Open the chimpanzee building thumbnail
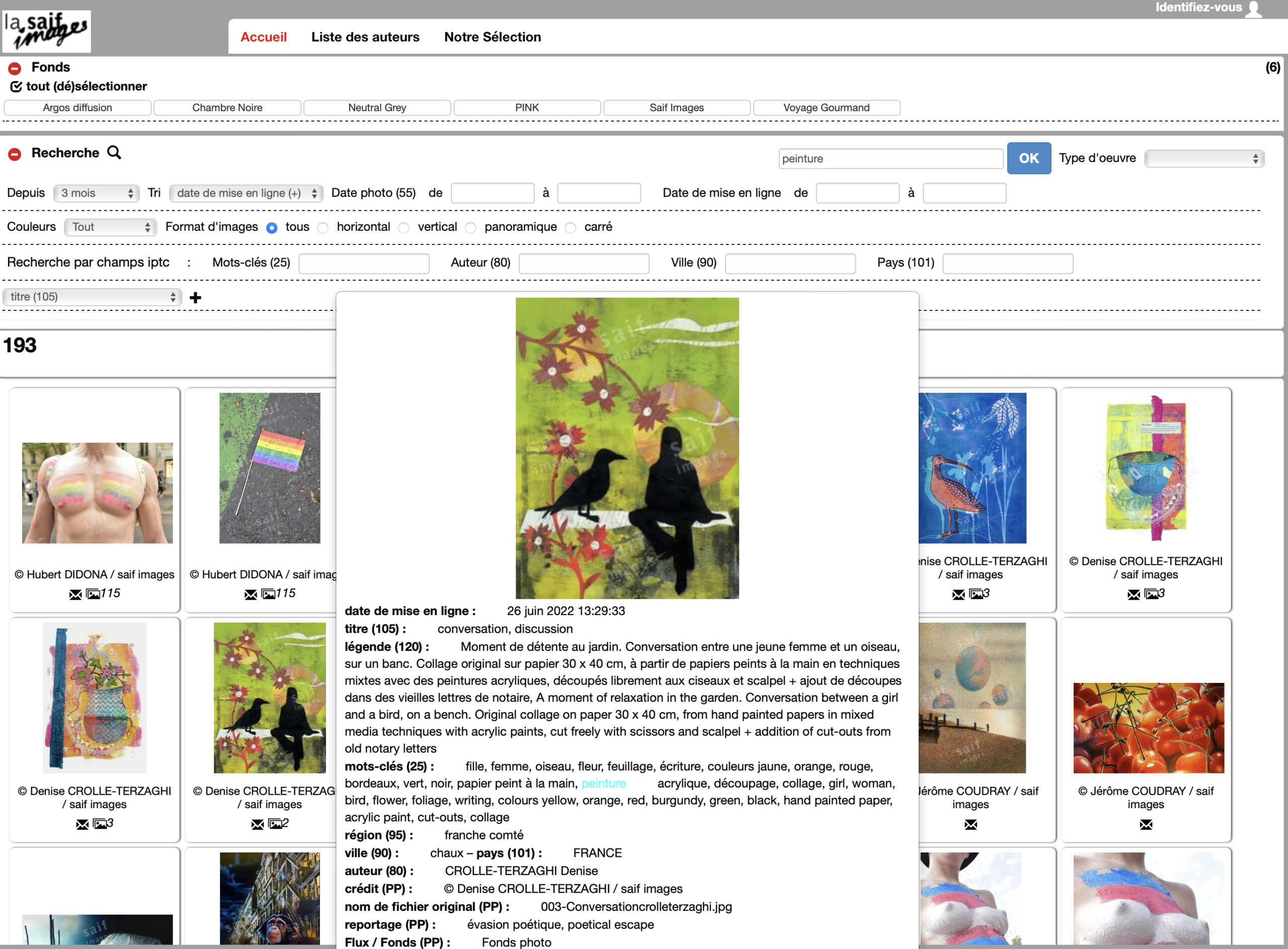1288x949 pixels. 270,899
